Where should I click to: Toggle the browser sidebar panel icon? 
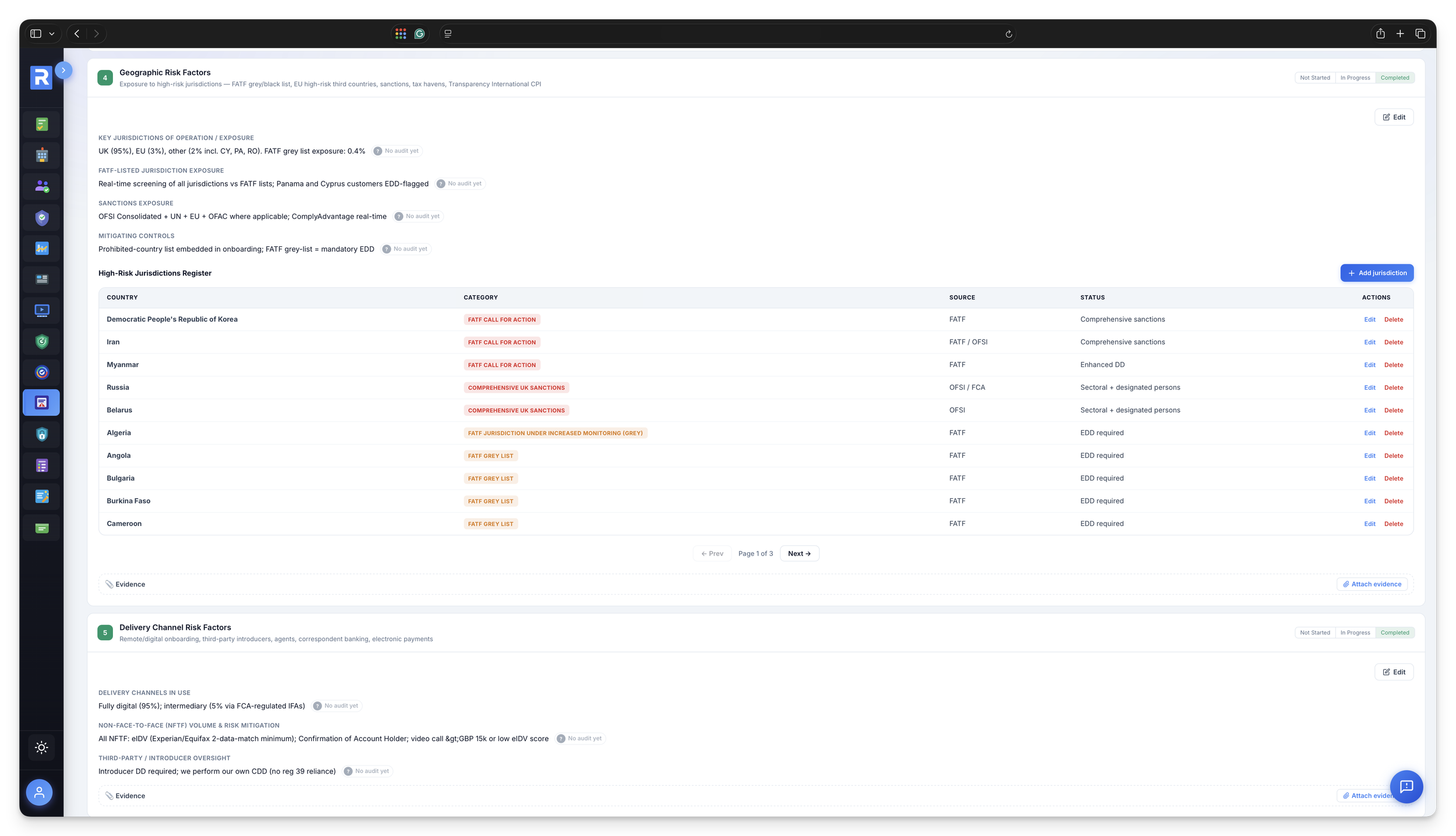tap(36, 34)
